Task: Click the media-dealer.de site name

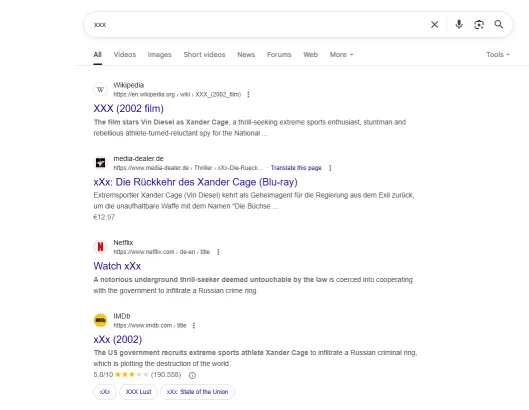Action: 138,159
